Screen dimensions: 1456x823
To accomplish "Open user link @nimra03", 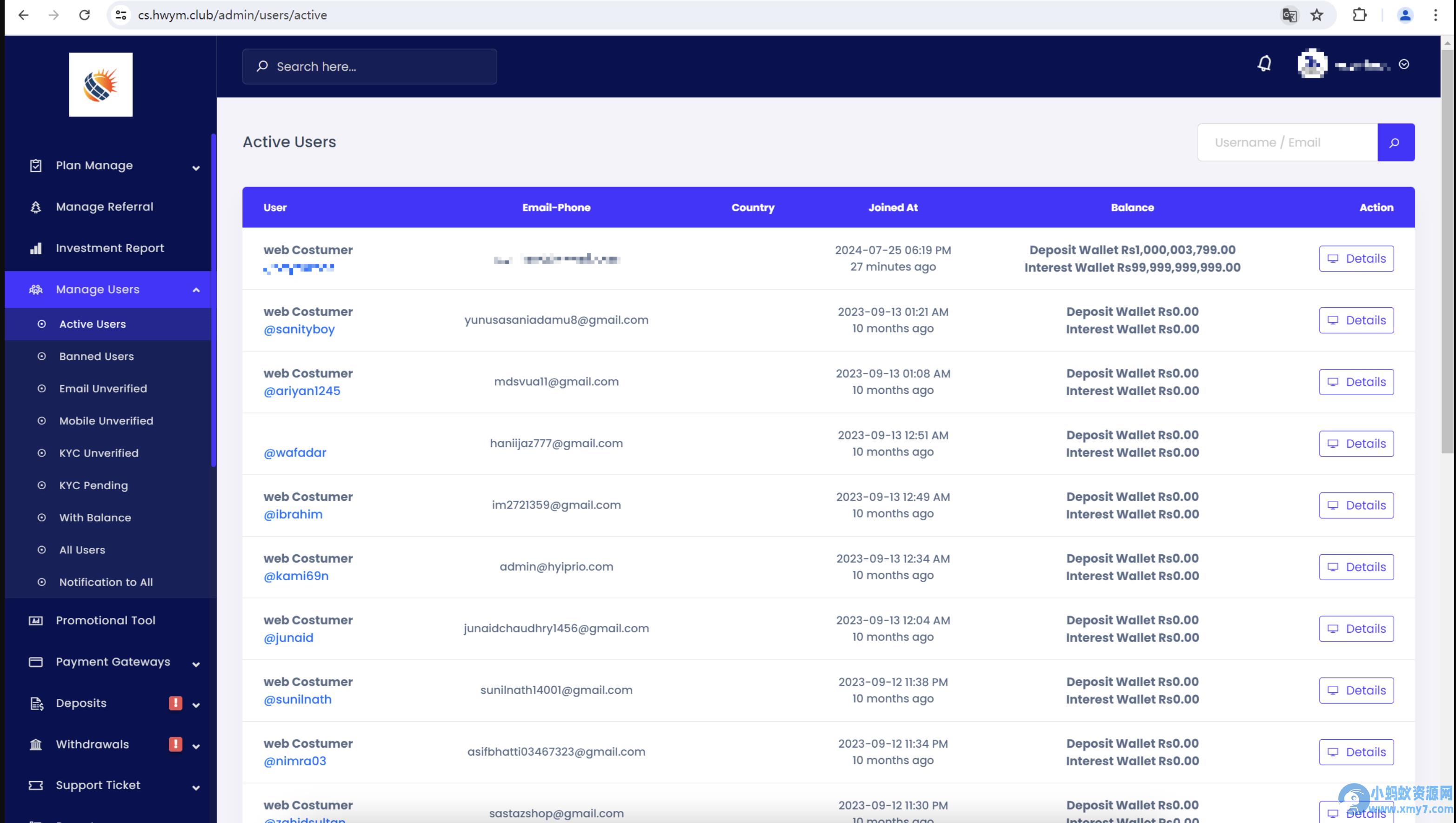I will click(x=294, y=760).
